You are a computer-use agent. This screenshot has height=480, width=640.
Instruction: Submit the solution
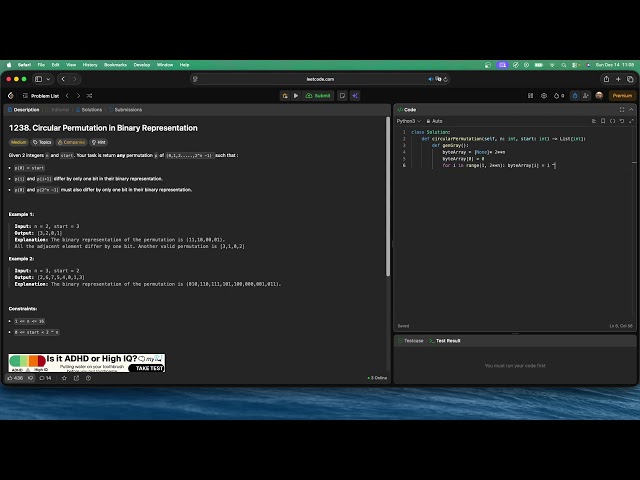coord(318,96)
